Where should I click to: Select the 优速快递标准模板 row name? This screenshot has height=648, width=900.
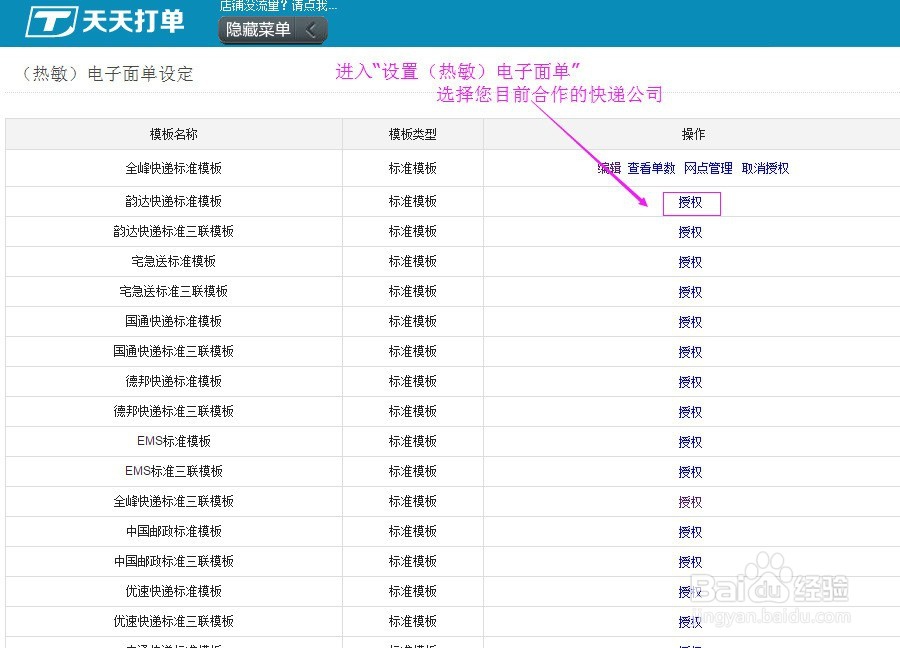[x=173, y=591]
